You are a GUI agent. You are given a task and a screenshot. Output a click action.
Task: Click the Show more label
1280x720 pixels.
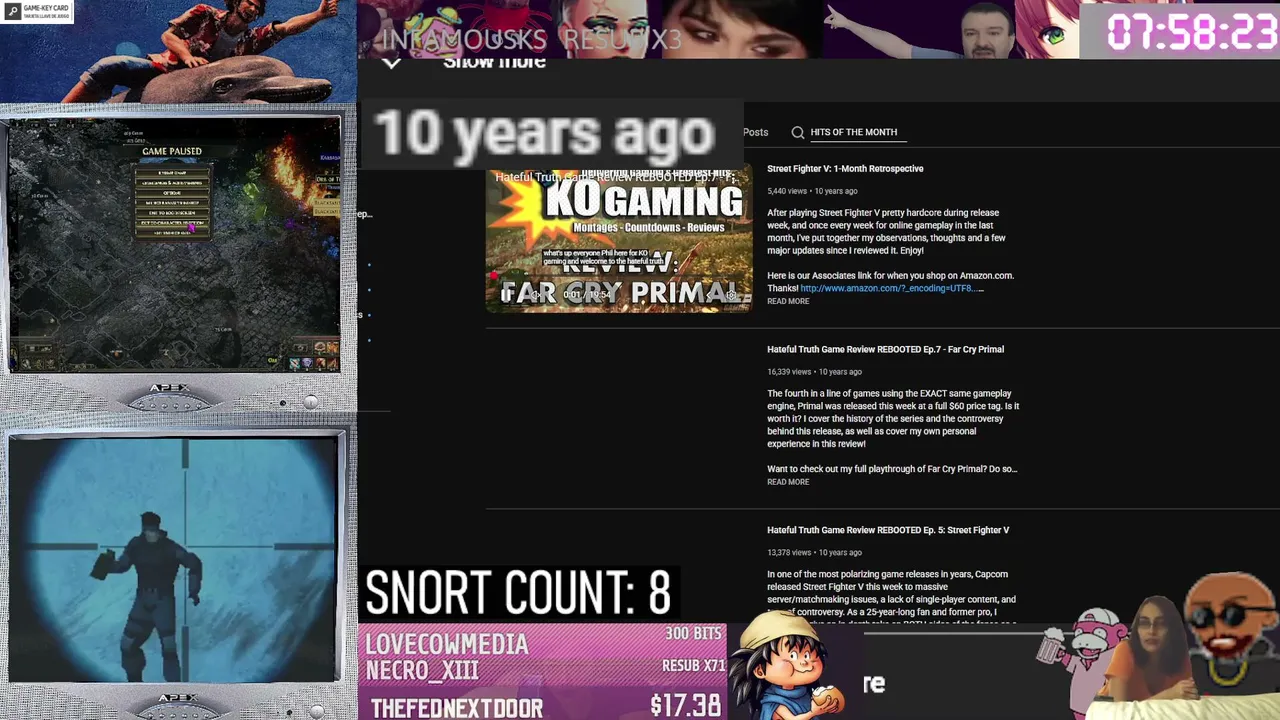pos(494,62)
